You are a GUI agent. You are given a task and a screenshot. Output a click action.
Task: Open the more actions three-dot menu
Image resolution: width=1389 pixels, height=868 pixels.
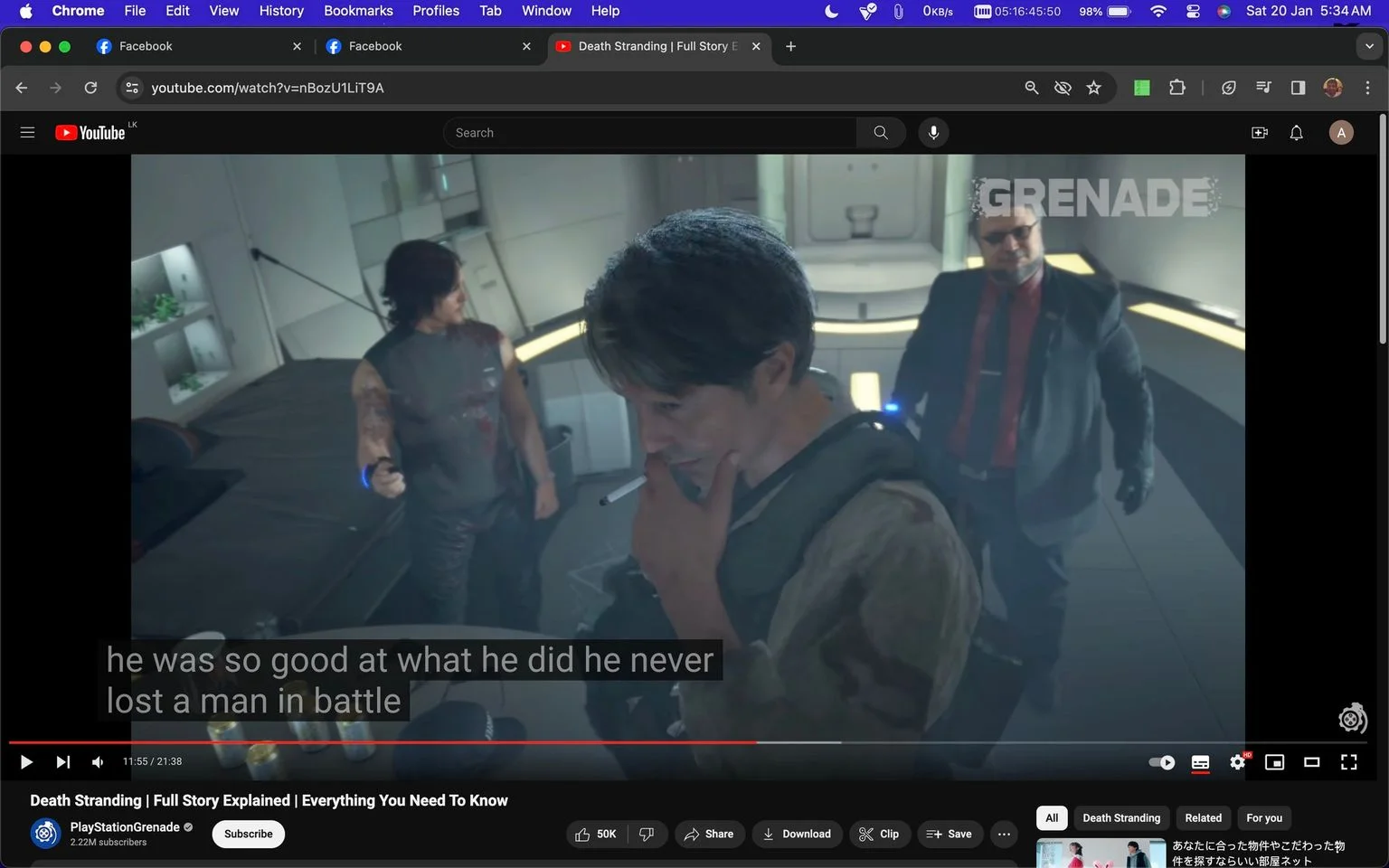1004,834
